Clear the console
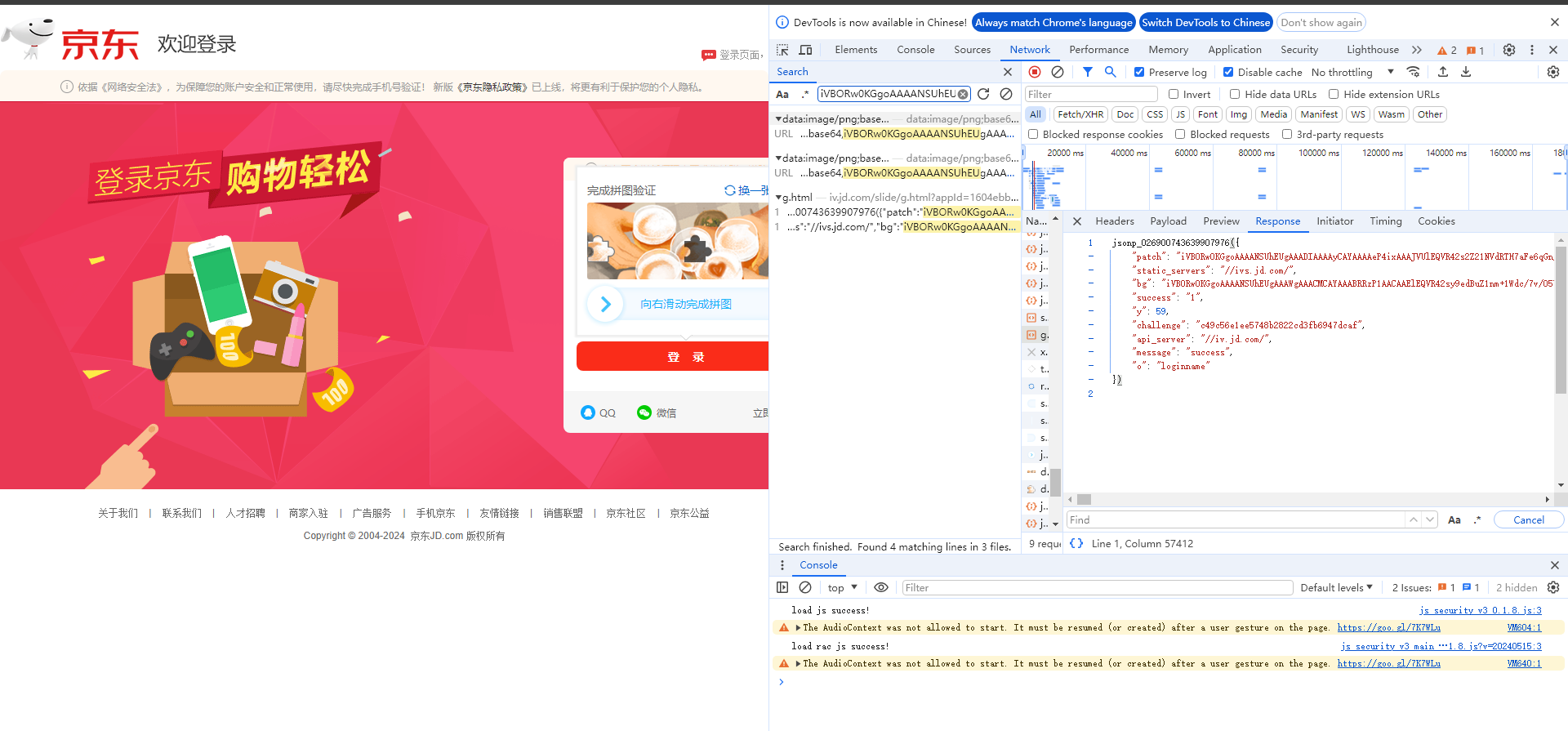This screenshot has height=731, width=1568. point(805,587)
